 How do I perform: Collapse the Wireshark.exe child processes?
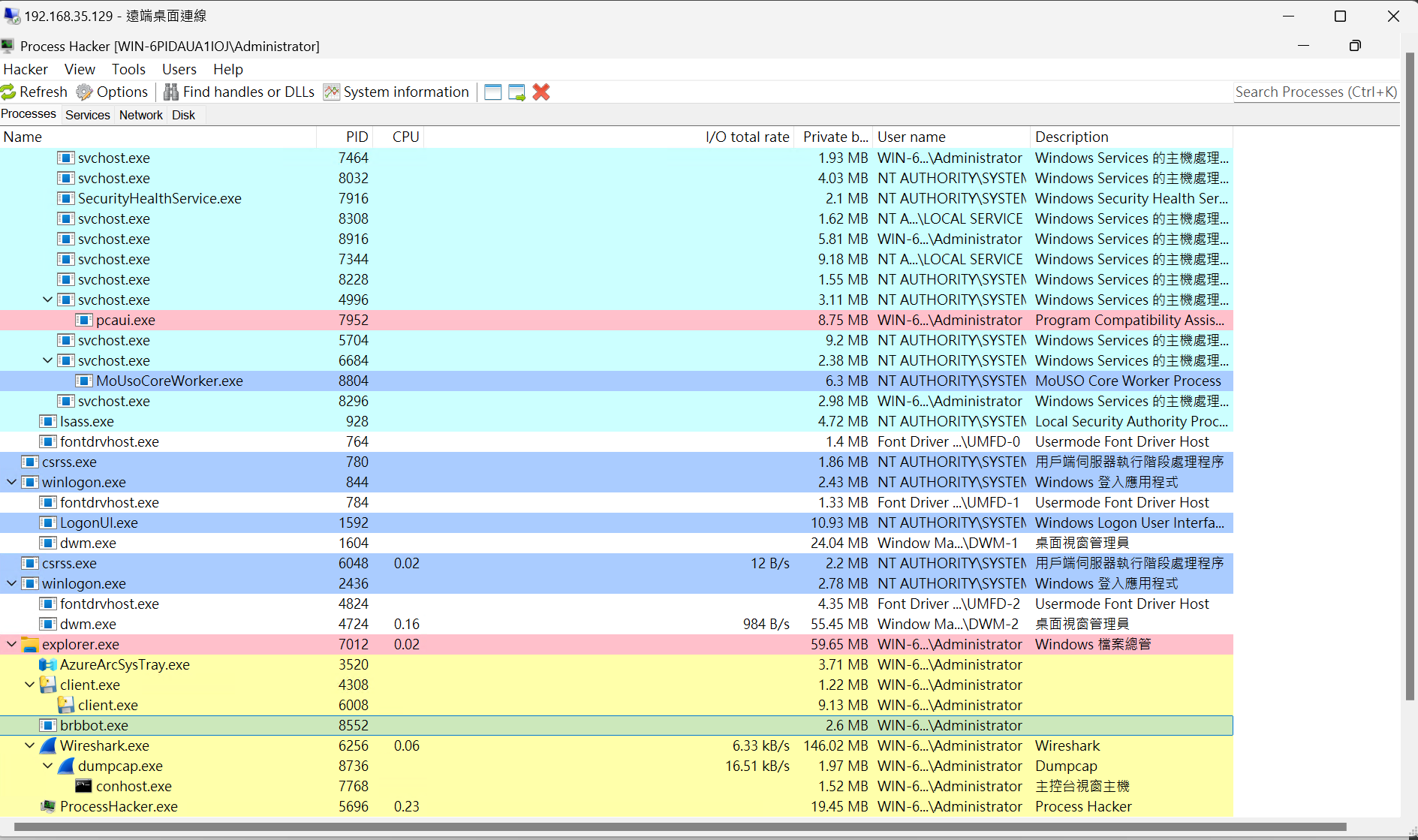point(30,745)
